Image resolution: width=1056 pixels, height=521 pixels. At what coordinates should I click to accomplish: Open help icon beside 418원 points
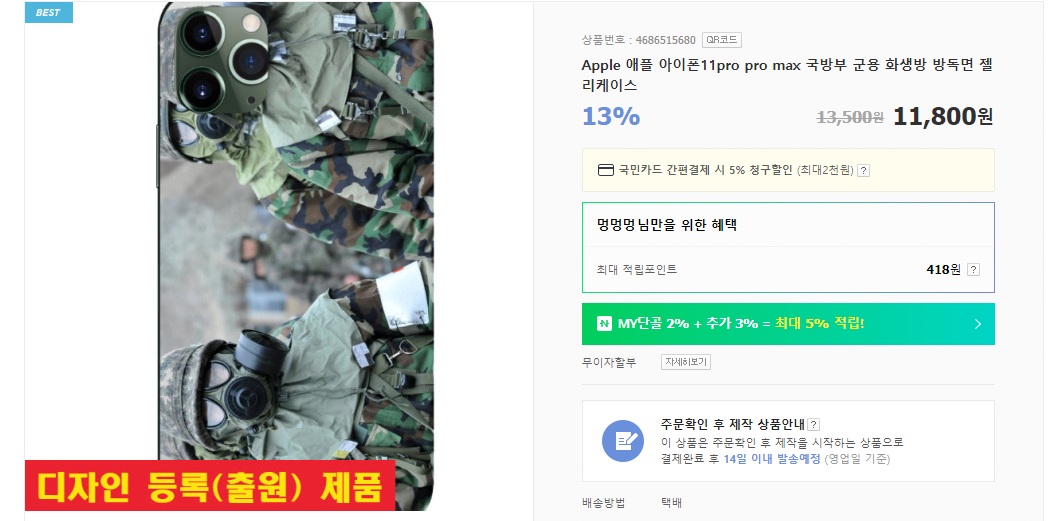pos(973,270)
